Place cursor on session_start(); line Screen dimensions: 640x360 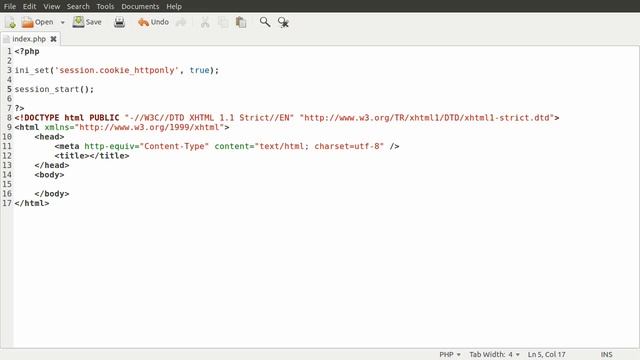click(x=54, y=89)
